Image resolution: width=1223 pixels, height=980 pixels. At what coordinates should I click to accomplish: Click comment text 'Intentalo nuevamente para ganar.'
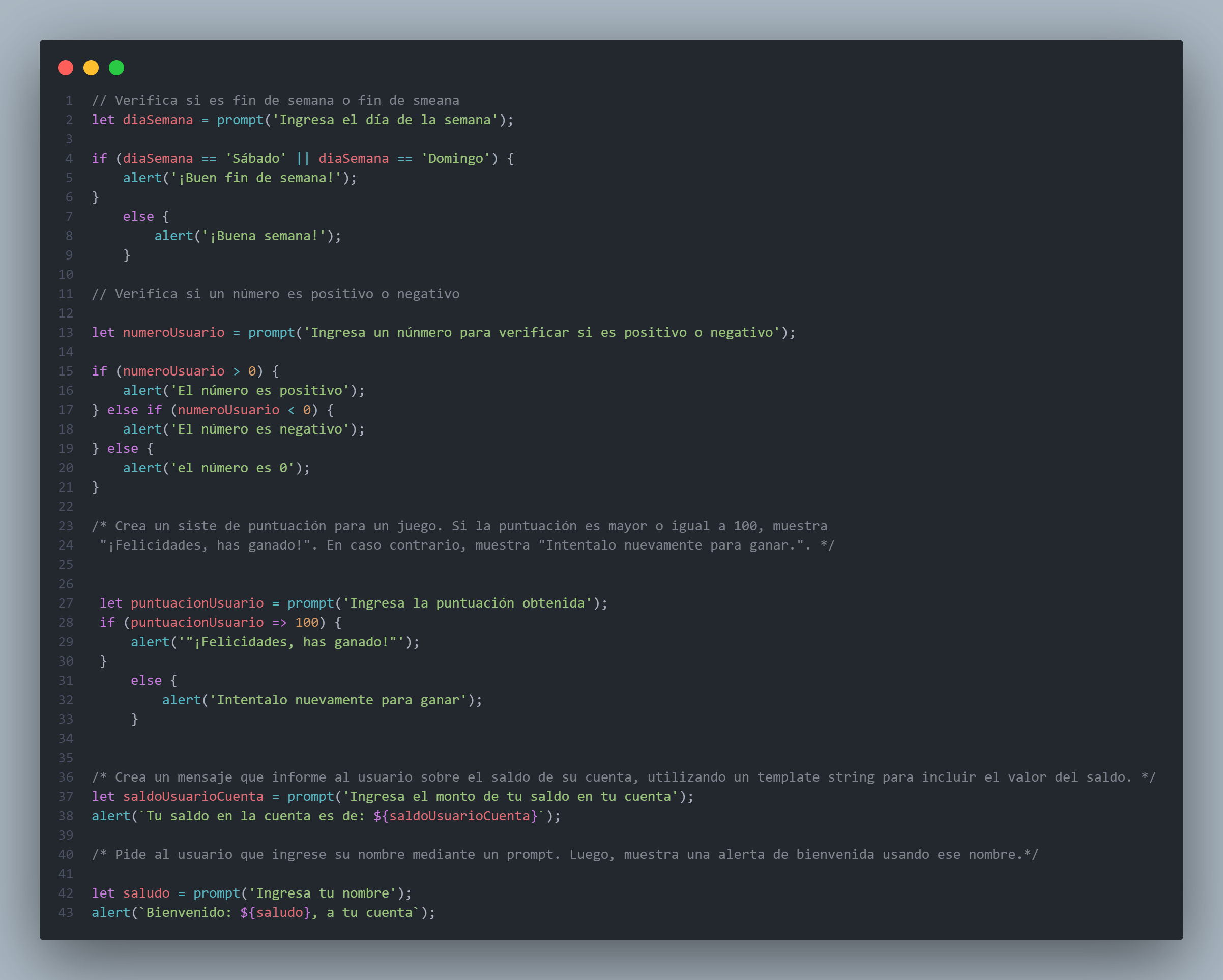coord(673,545)
